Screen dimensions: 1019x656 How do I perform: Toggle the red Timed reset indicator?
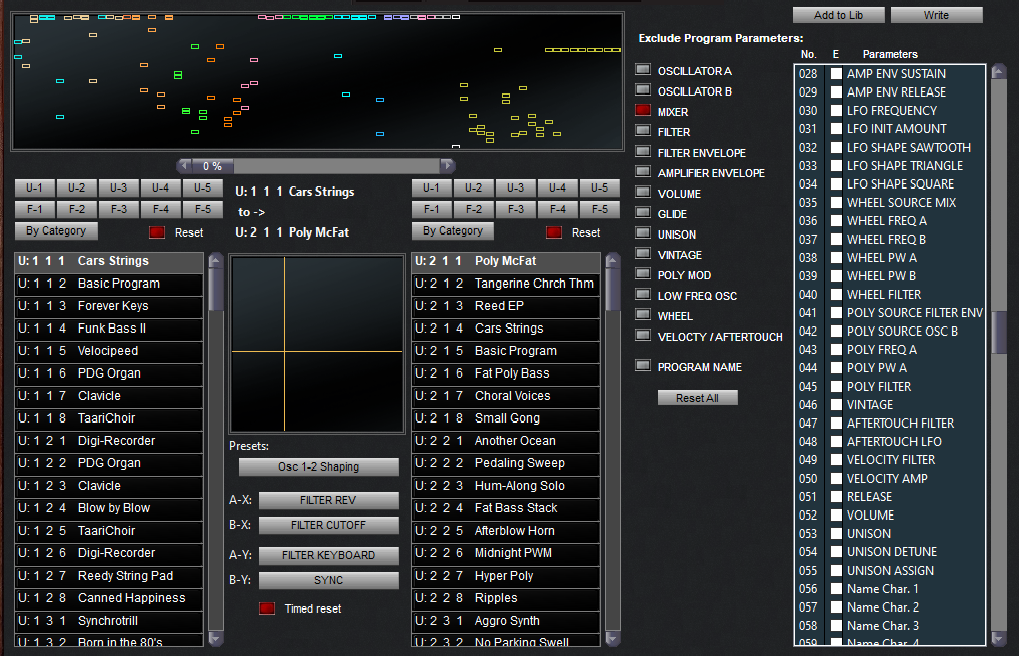coord(267,608)
